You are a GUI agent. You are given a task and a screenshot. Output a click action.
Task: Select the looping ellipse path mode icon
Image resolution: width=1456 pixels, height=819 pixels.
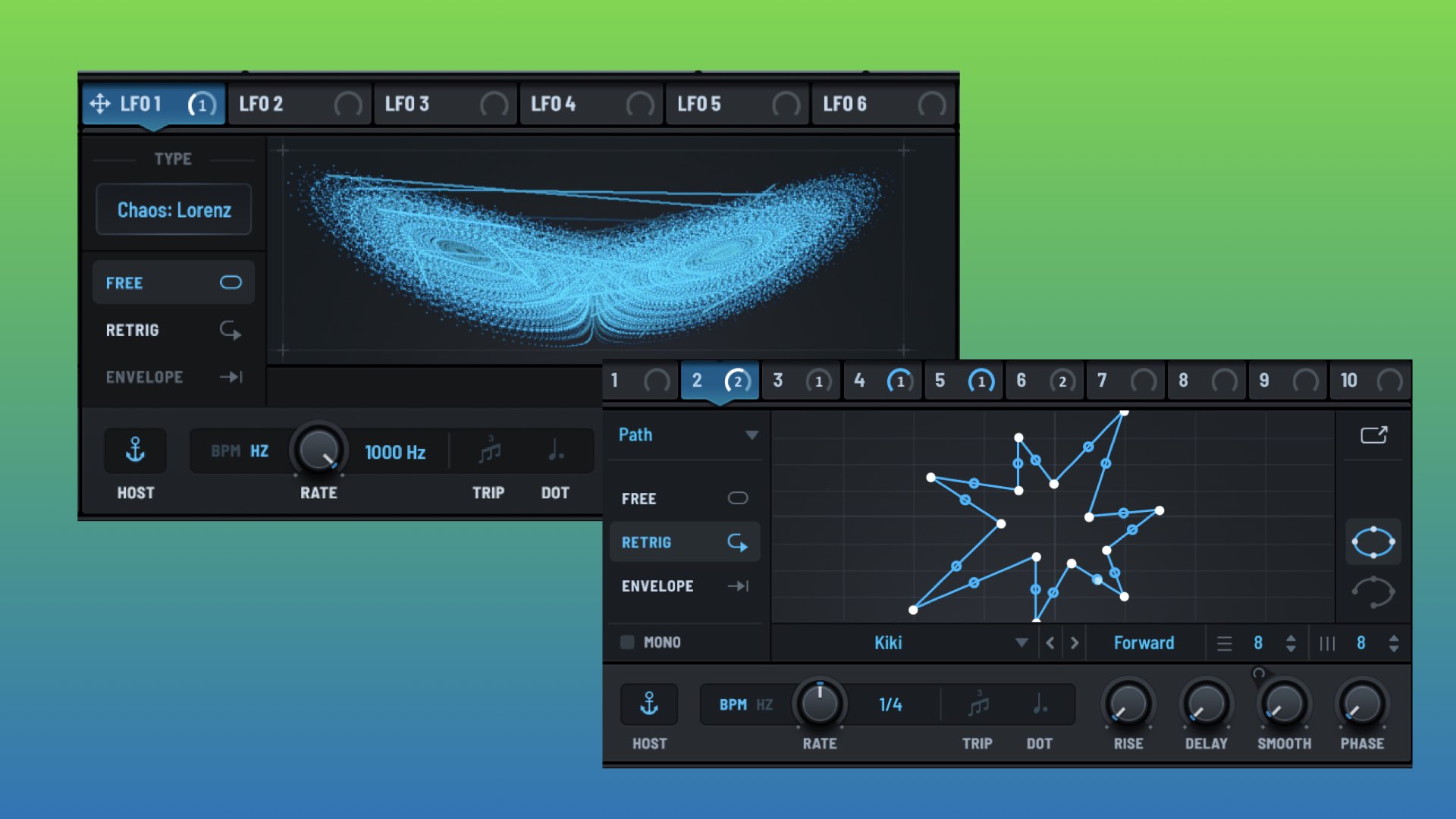1373,542
